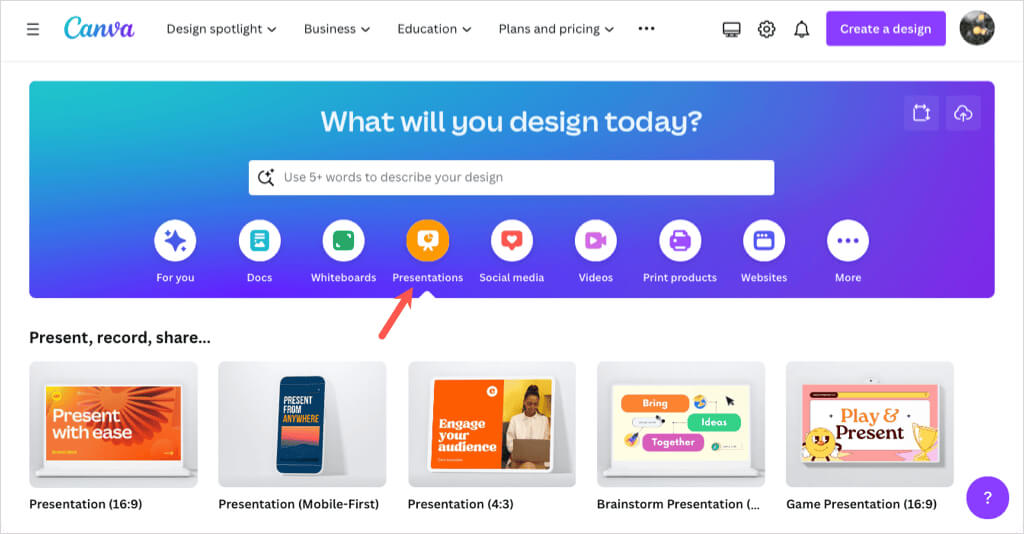
Task: Open the hamburger menu icon
Action: pyautogui.click(x=33, y=29)
